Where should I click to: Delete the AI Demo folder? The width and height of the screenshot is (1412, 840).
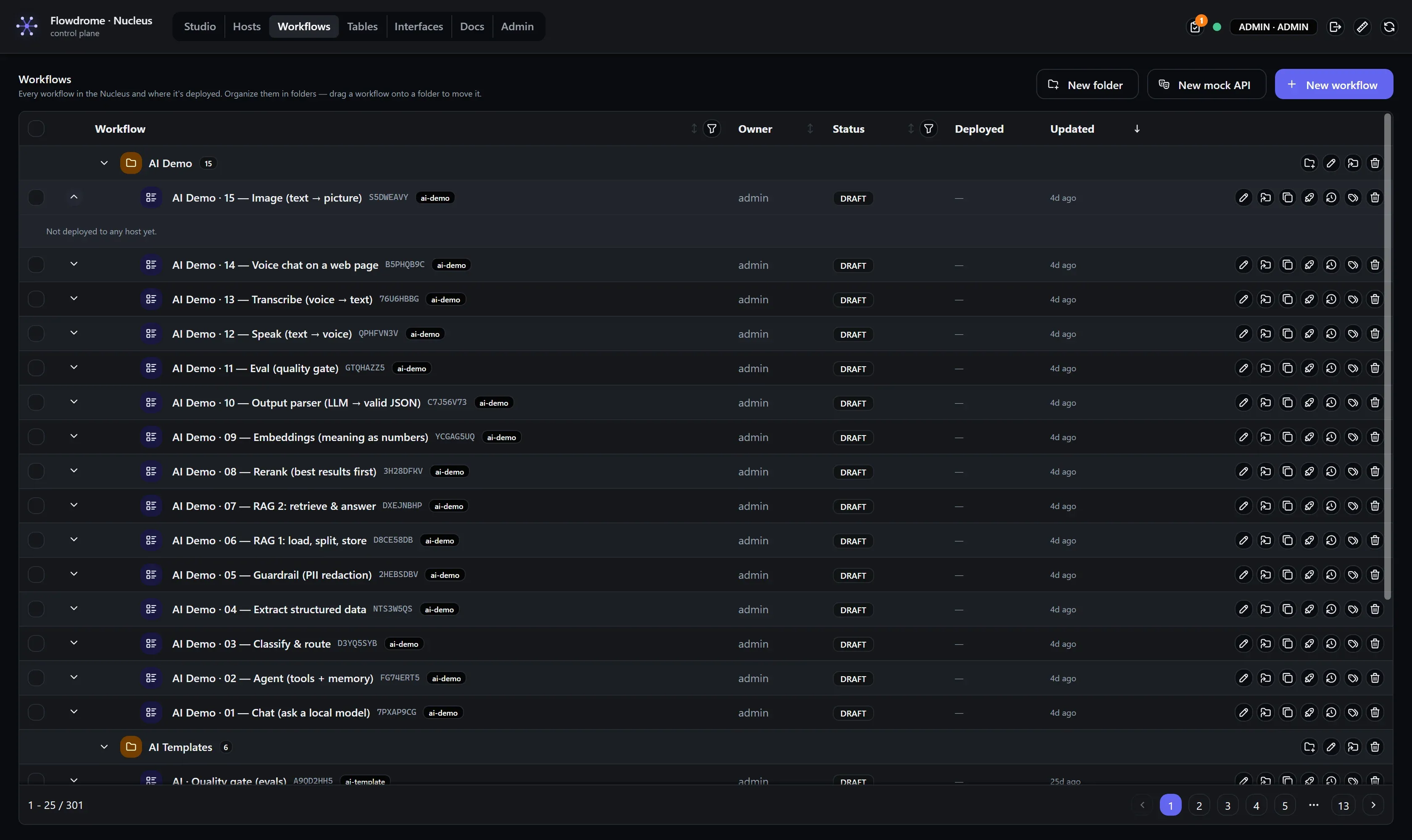click(x=1375, y=163)
